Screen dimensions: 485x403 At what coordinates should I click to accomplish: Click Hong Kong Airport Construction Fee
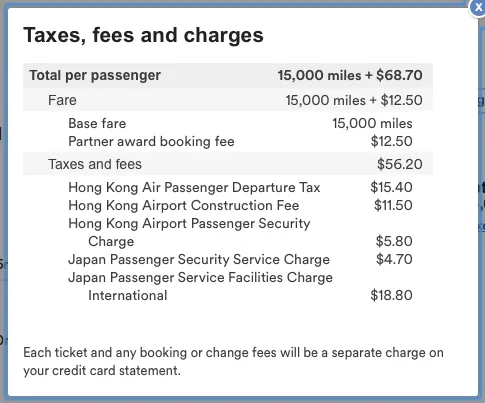click(184, 206)
